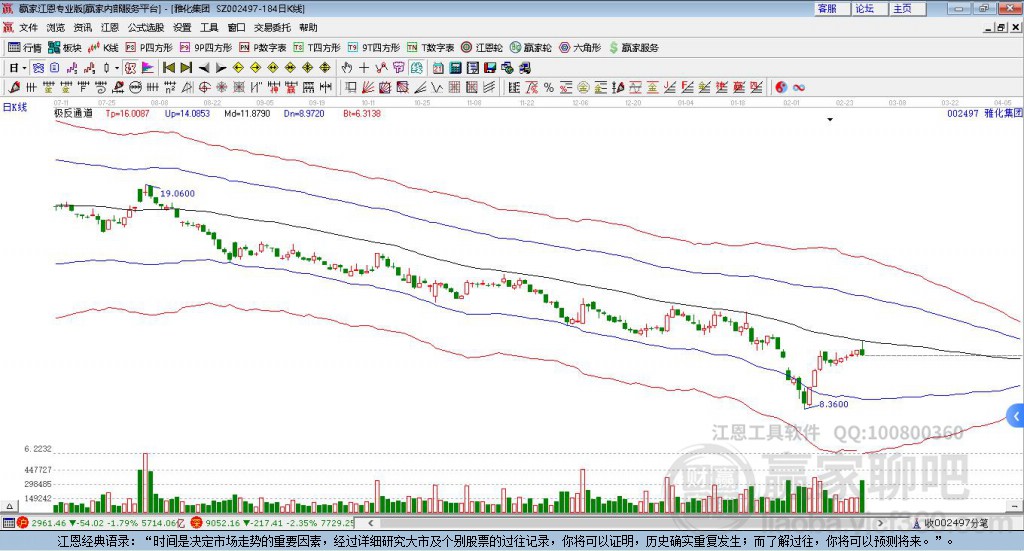Click the horizontal scrollbar right arrow
Screen dimensions: 1024x551
(880, 523)
